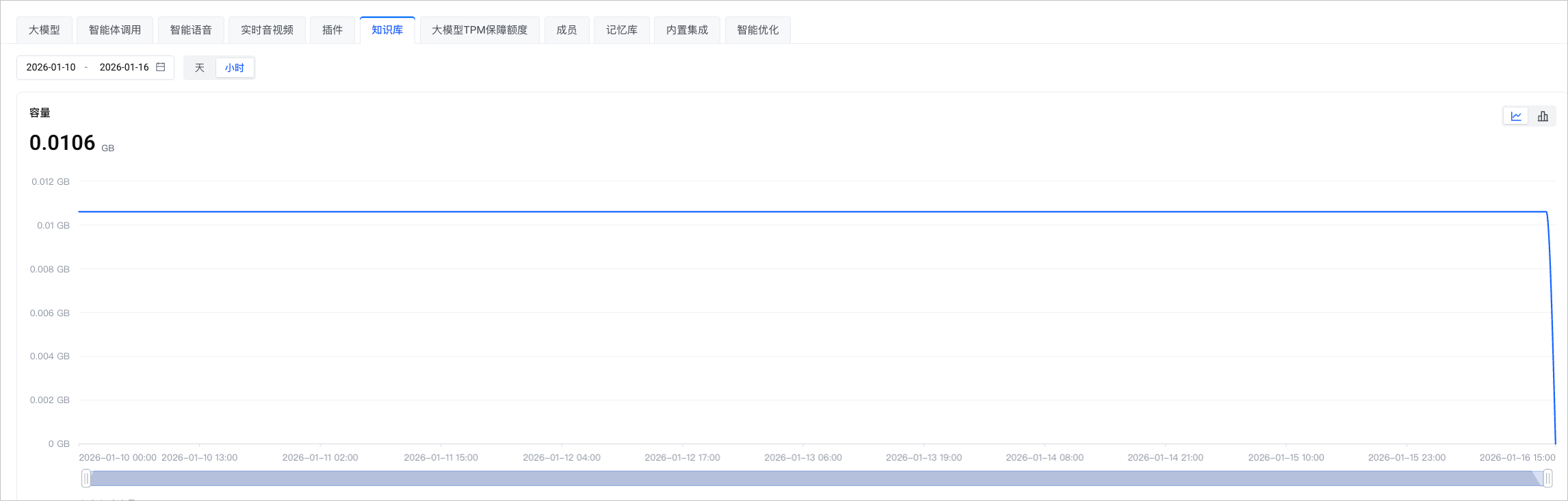Select the 插件 tab
1568x501 pixels.
[x=332, y=30]
